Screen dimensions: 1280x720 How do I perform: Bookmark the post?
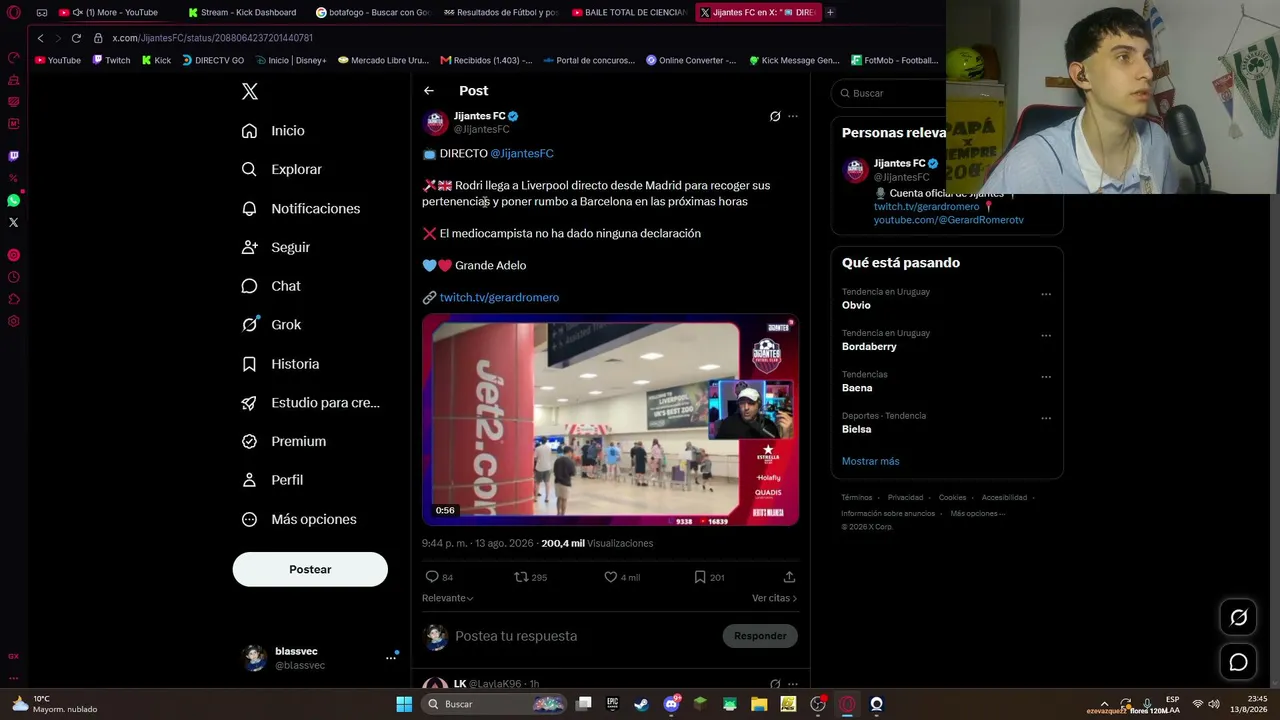[700, 577]
